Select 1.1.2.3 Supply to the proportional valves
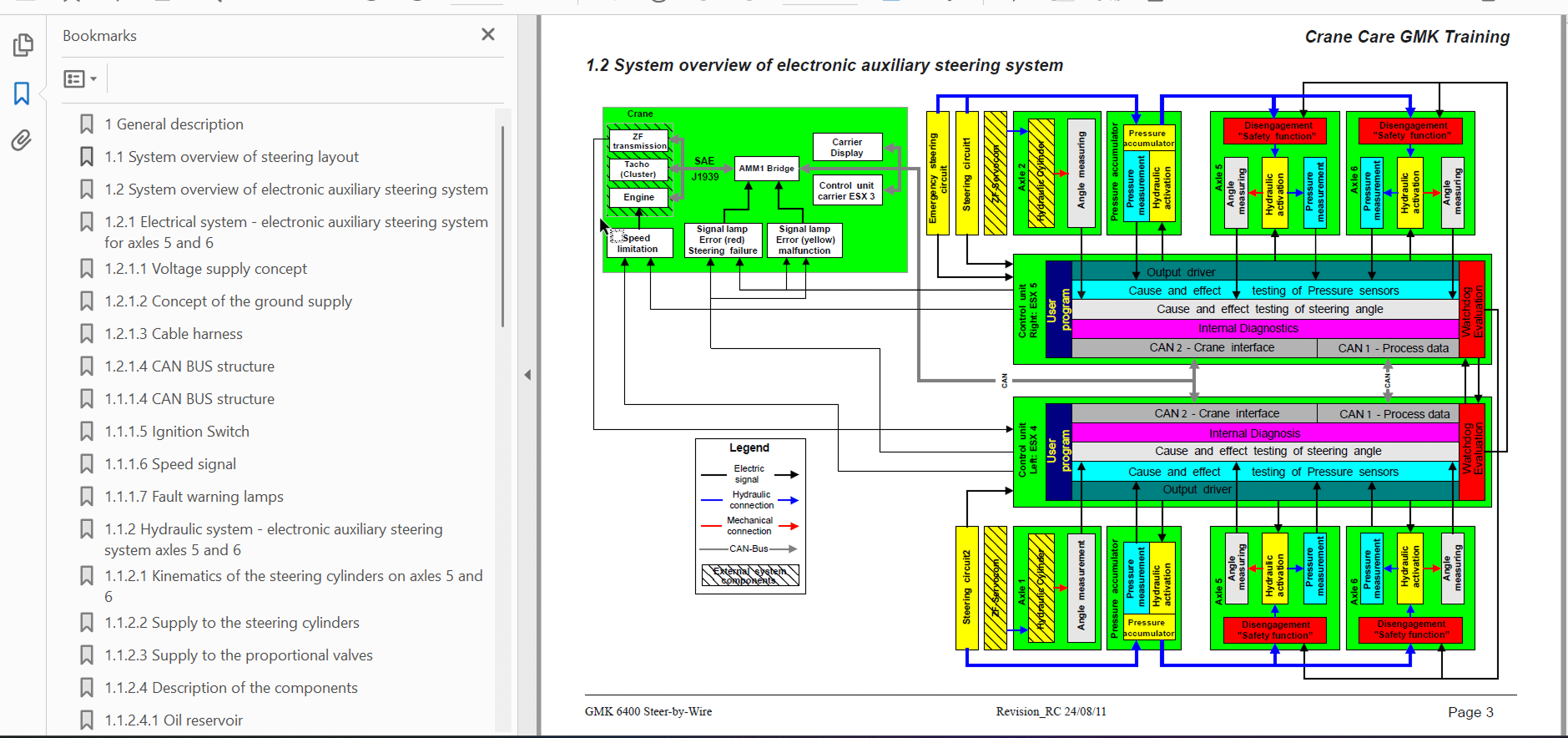 [239, 655]
